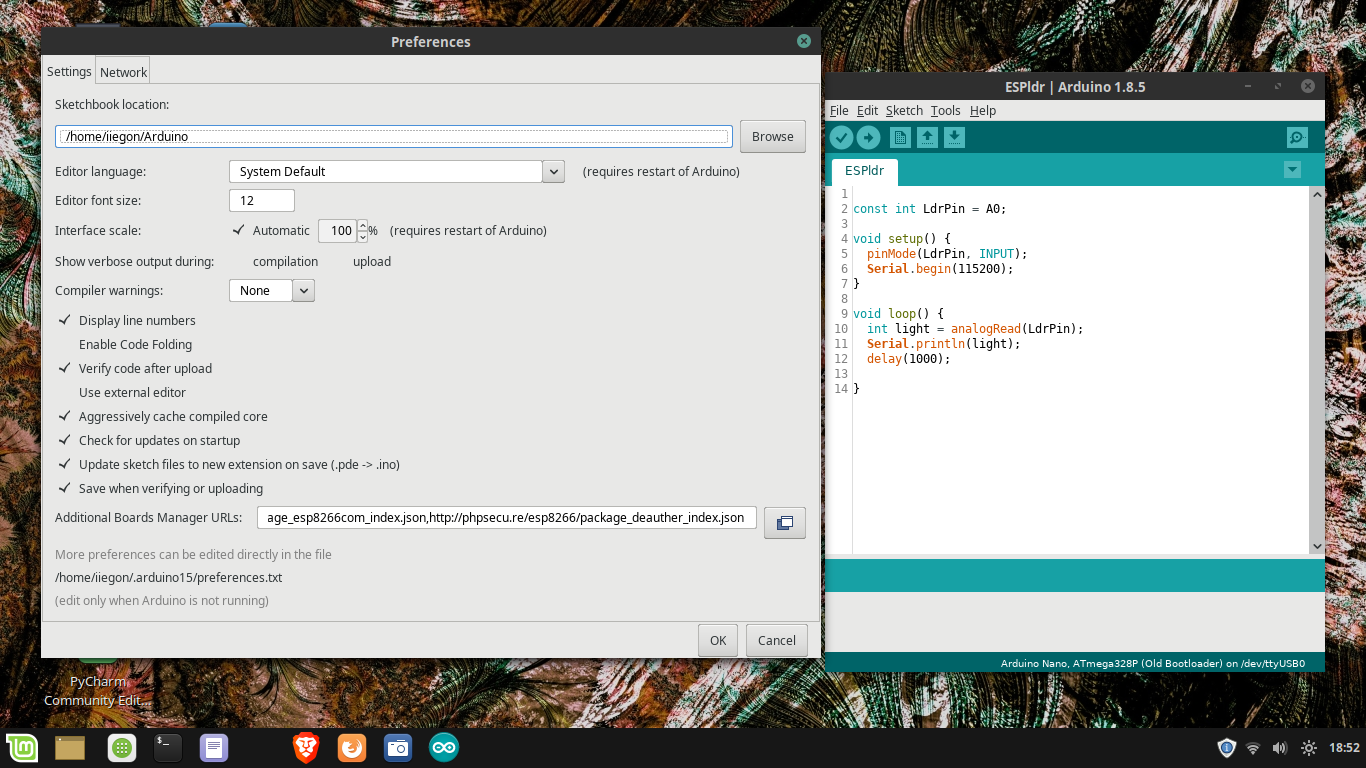Viewport: 1366px width, 768px height.
Task: Open the Brave browser taskbar icon
Action: click(305, 747)
